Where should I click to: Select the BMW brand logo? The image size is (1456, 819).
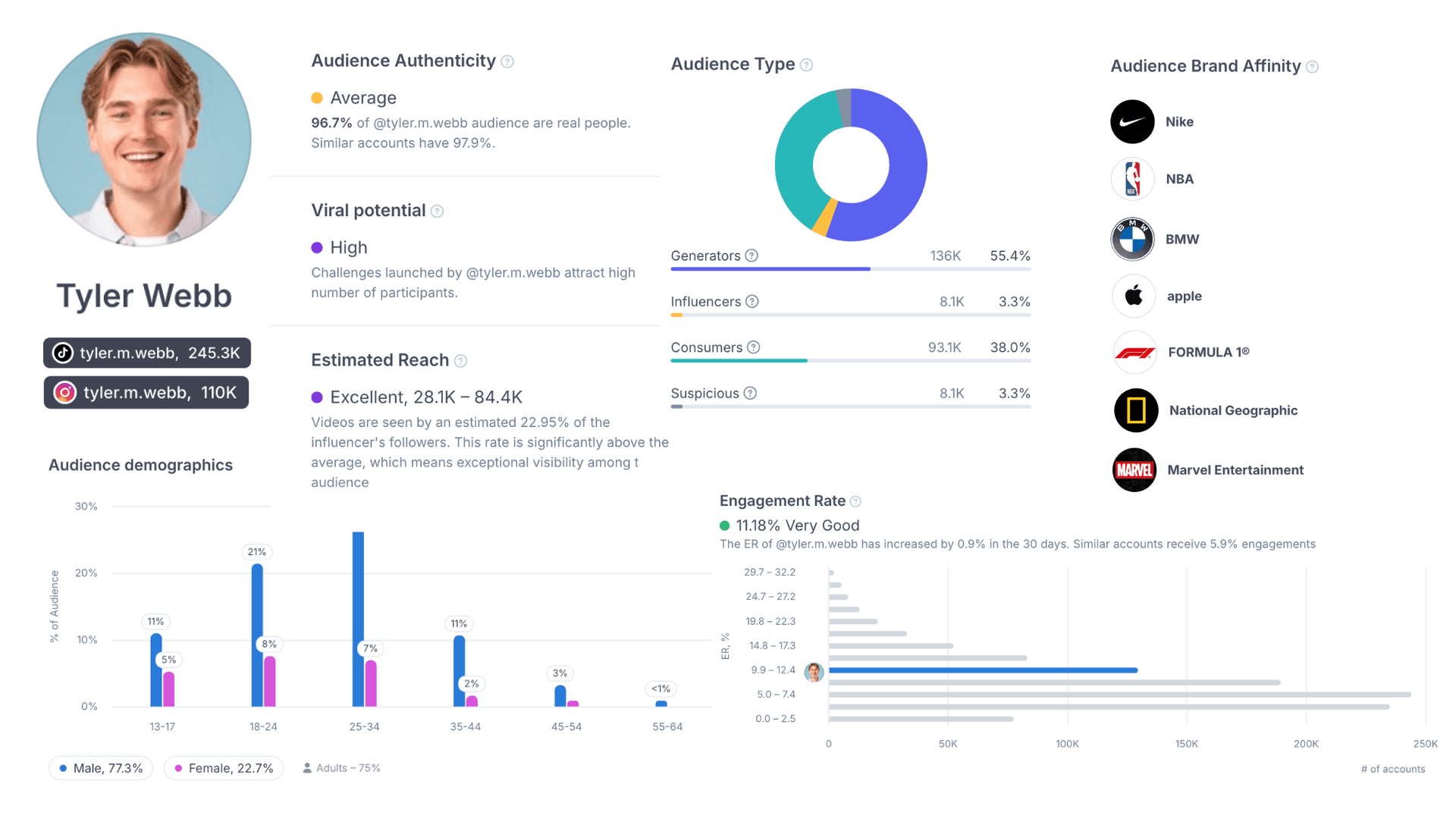1132,239
